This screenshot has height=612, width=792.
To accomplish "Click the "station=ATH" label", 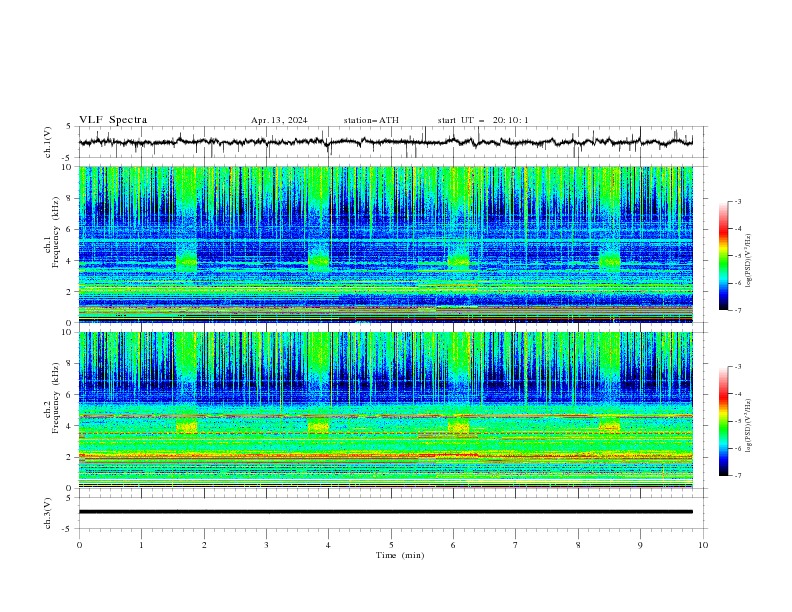I will 371,120.
